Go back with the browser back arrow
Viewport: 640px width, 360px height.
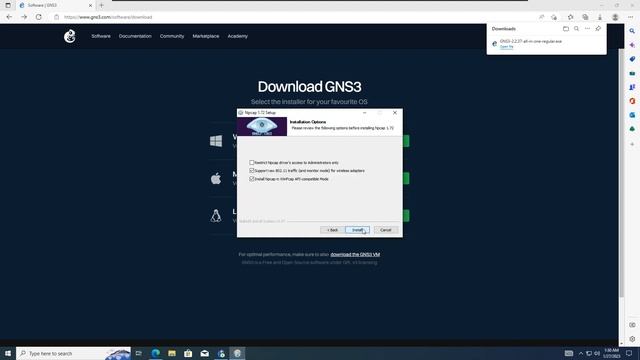pyautogui.click(x=9, y=17)
